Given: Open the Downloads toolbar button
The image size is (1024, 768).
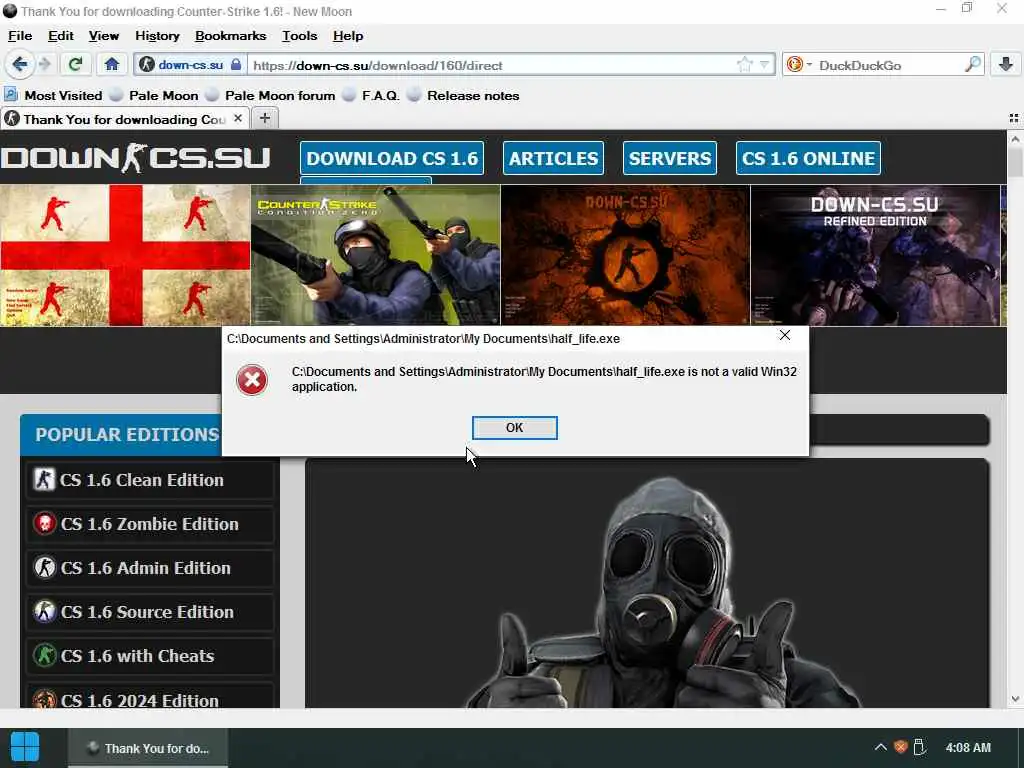Looking at the screenshot, I should pos(1006,65).
